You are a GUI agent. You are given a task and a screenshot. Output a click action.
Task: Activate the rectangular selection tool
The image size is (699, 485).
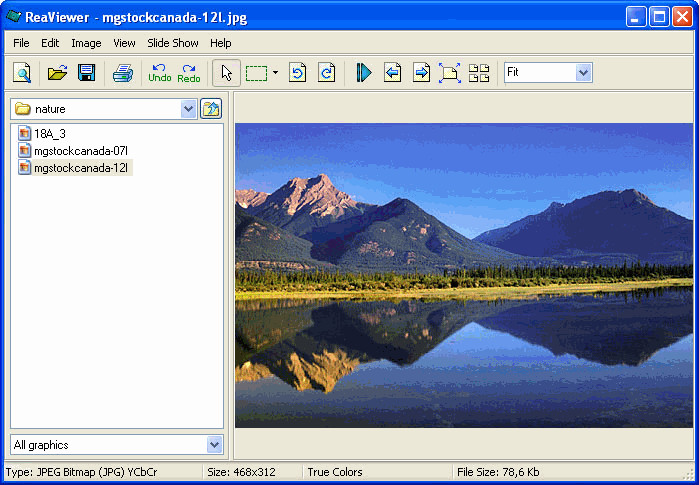click(x=257, y=73)
